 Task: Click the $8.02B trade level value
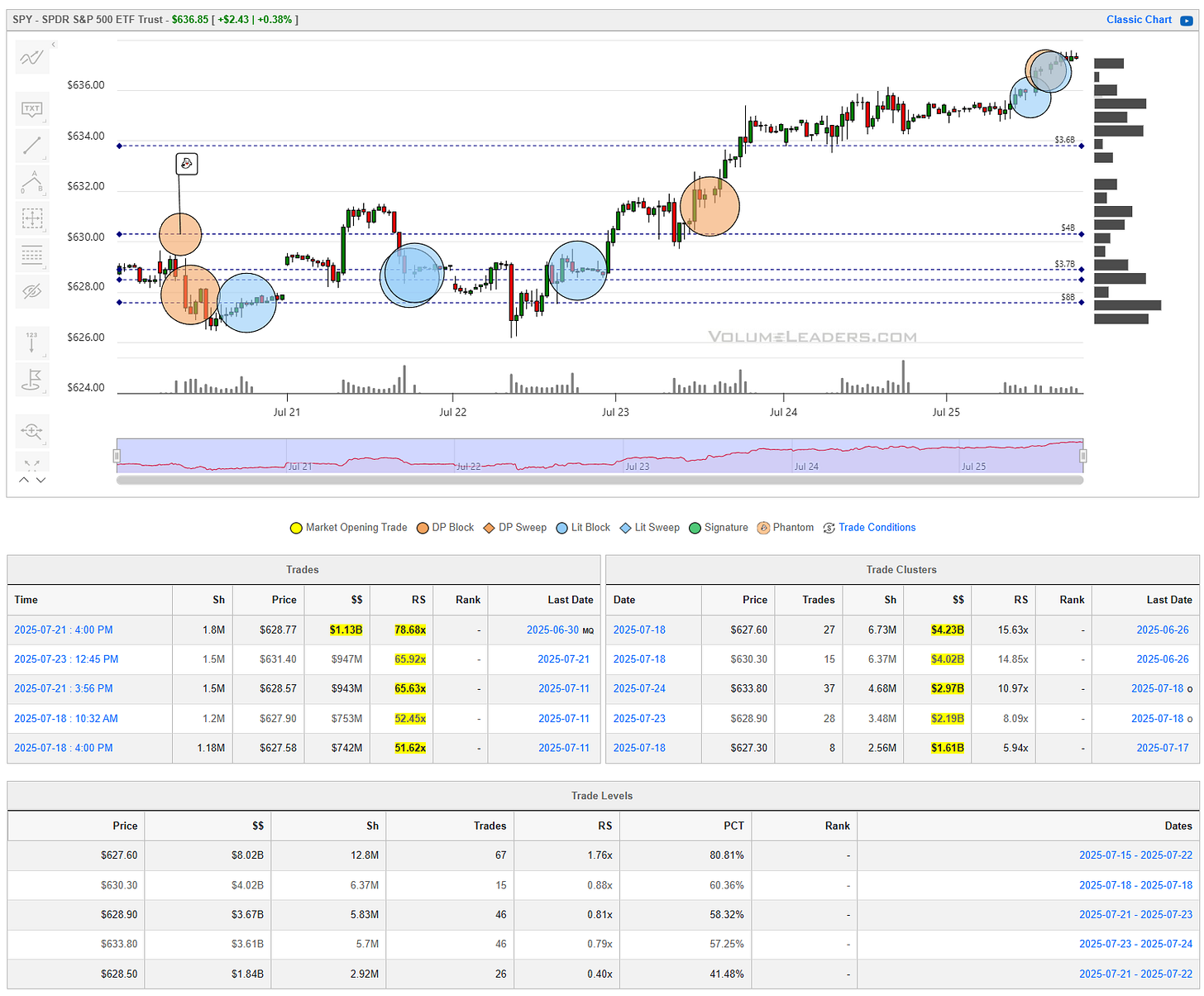coord(247,855)
